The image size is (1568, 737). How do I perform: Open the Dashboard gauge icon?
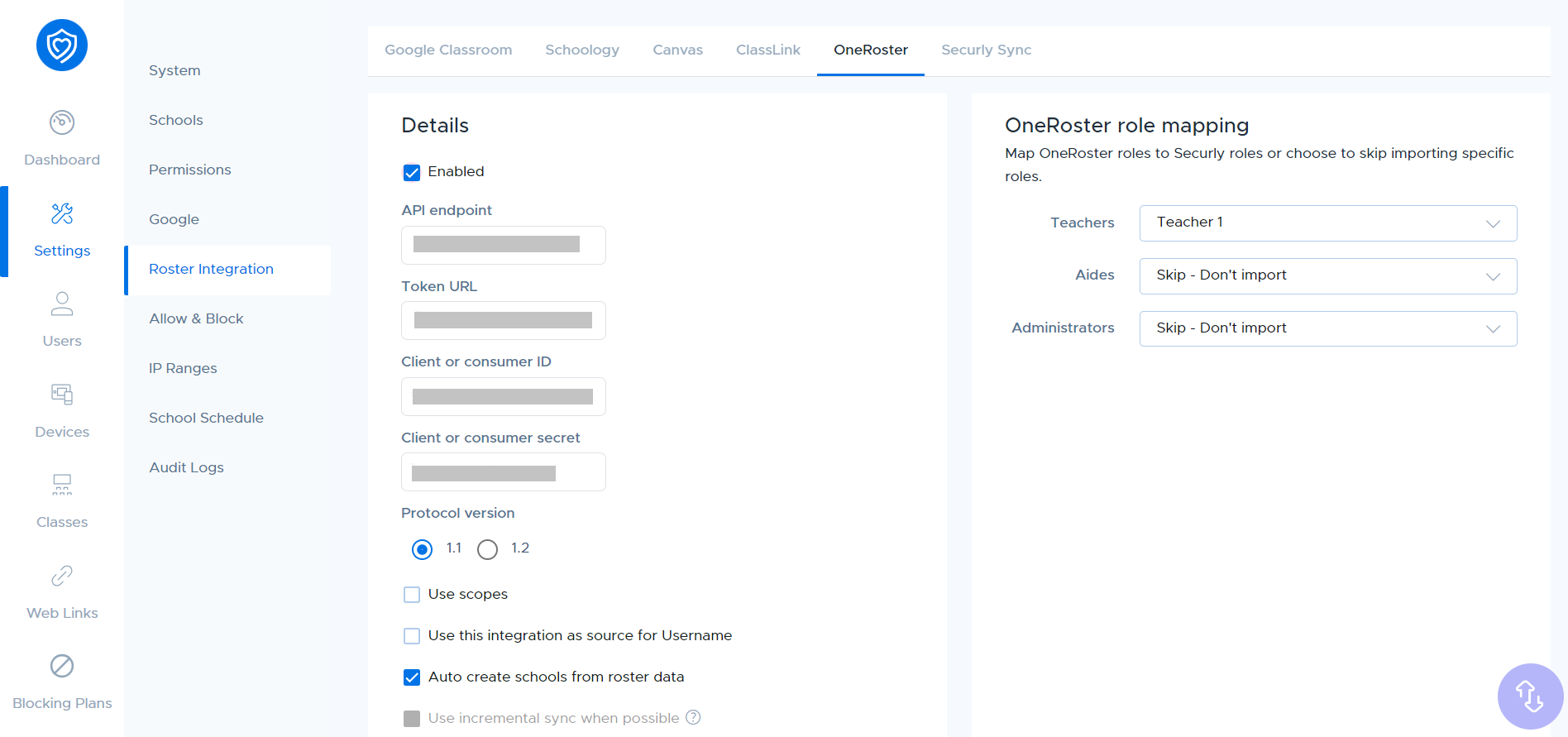62,122
